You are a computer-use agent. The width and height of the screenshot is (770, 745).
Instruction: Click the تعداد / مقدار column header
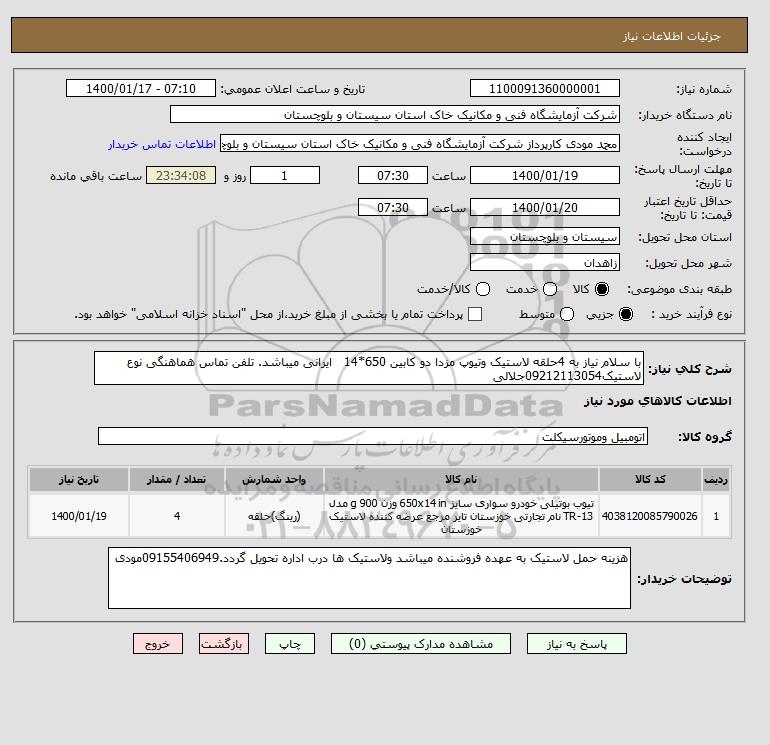coord(177,479)
